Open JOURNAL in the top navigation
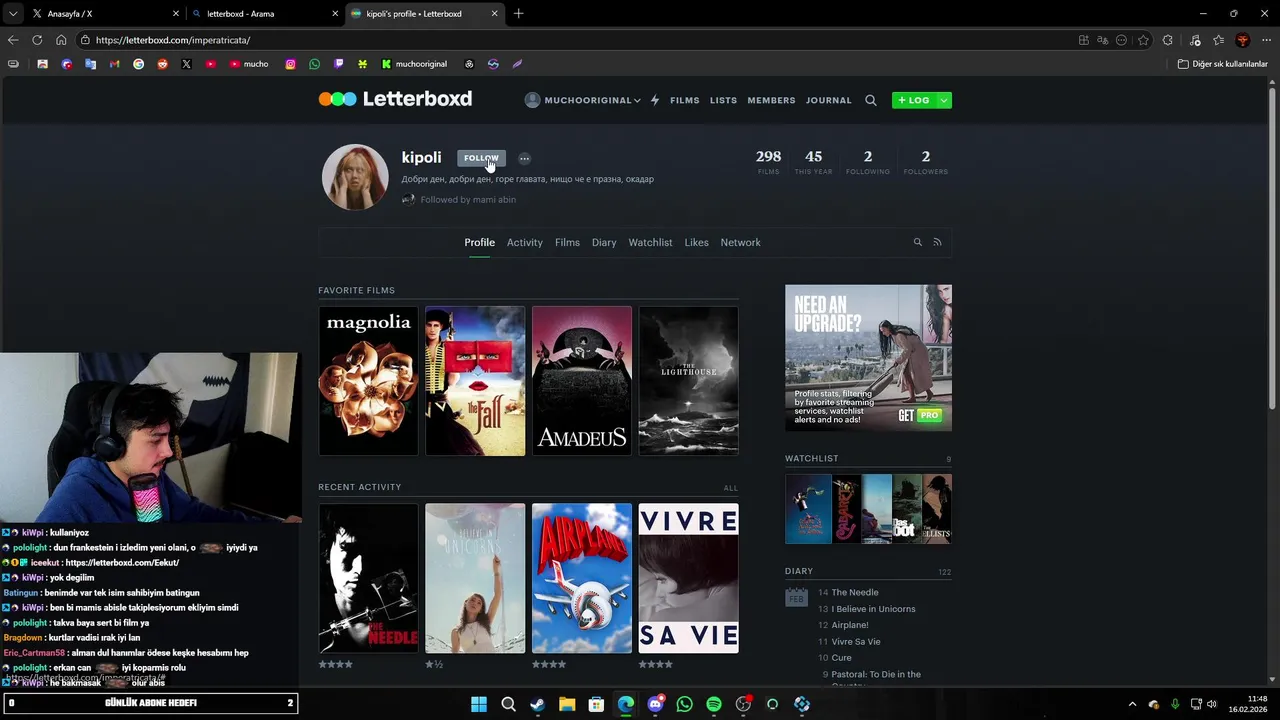Screen dimensions: 1280x720 click(x=829, y=100)
